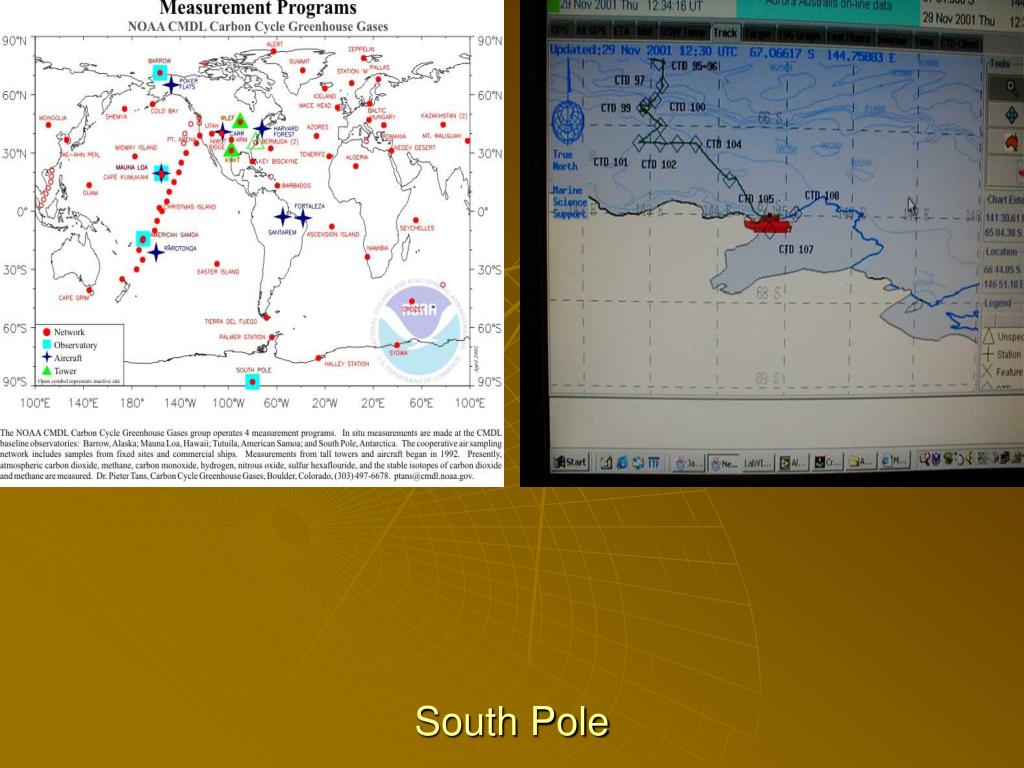Click the 'CTD 104' station label
The image size is (1024, 768).
(724, 144)
